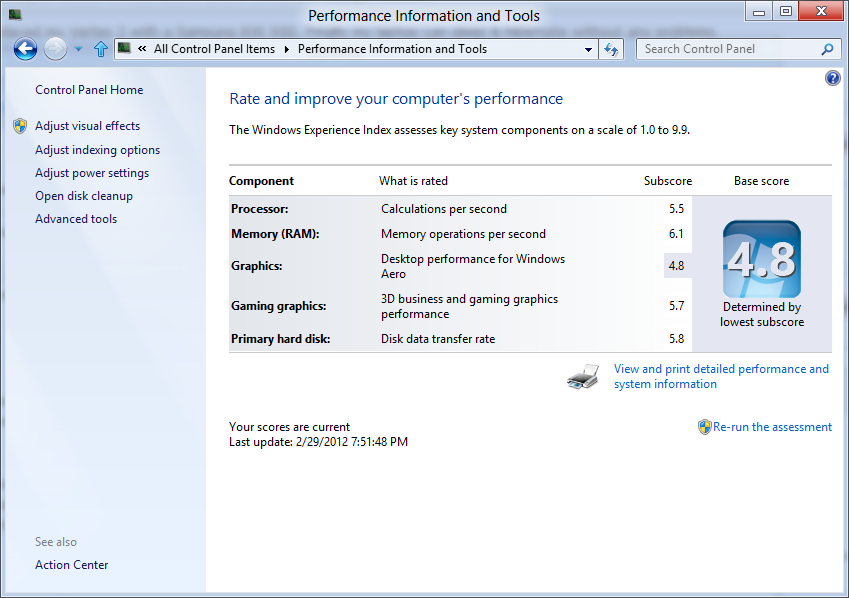This screenshot has height=598, width=849.
Task: Click the shield icon beside Re-run the assessment
Action: point(704,427)
